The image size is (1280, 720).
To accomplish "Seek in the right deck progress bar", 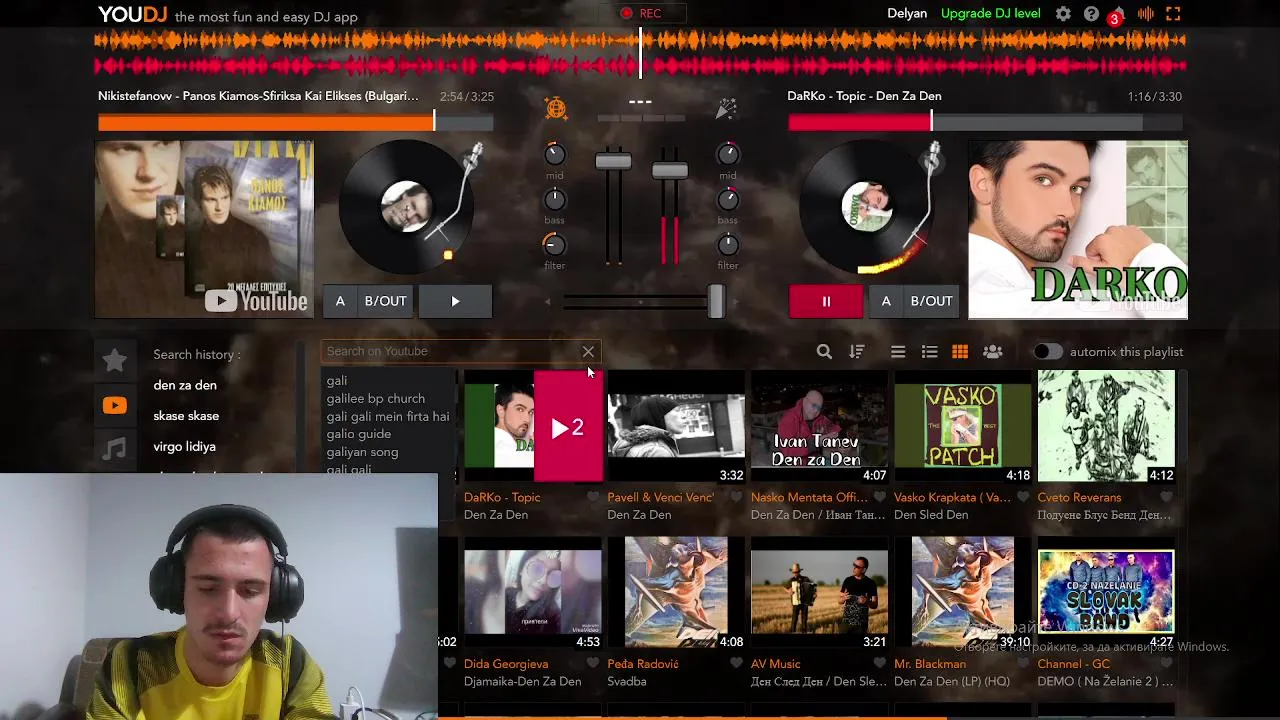I will coord(985,122).
